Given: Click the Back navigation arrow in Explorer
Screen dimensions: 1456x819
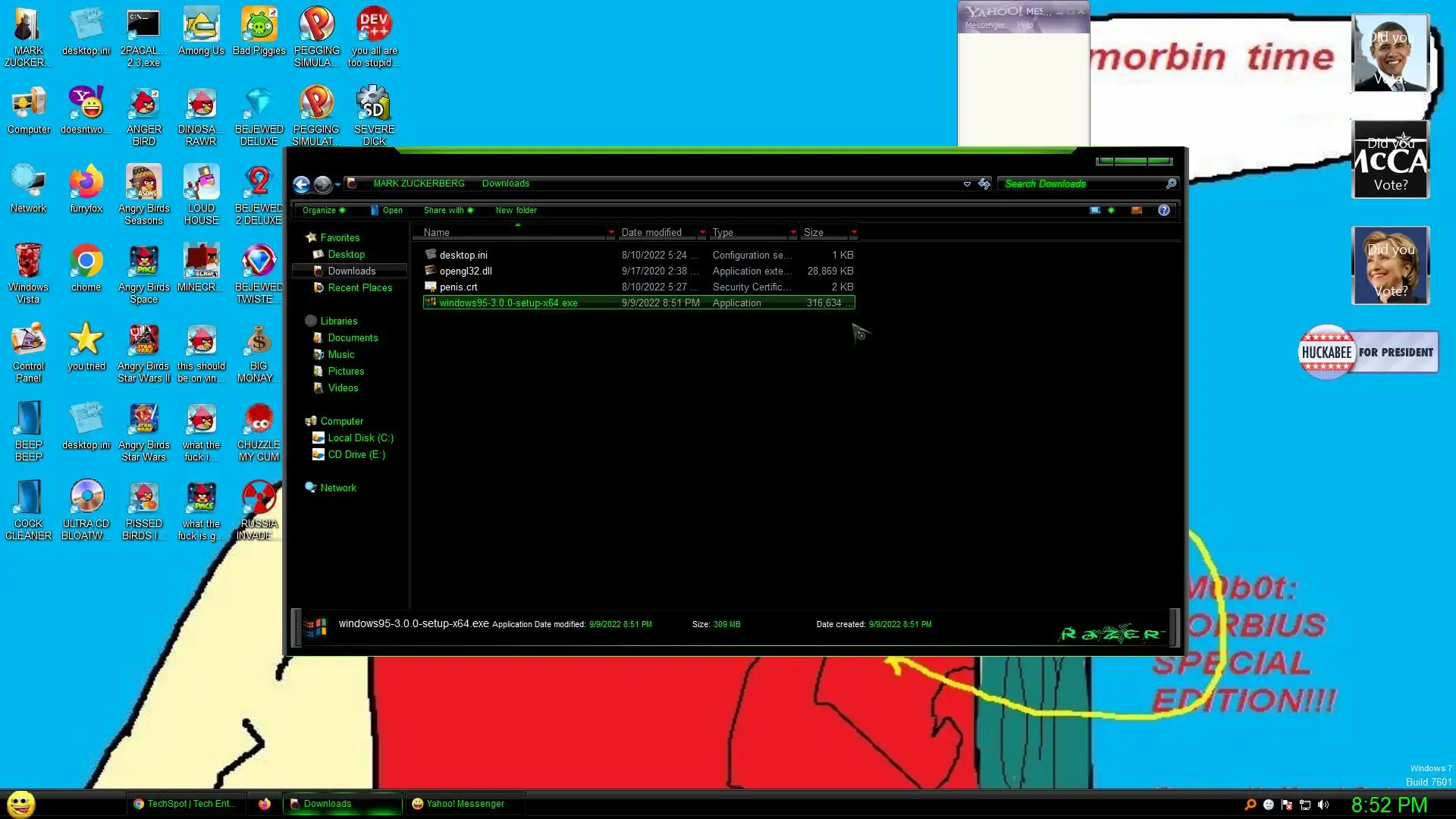Looking at the screenshot, I should click(x=301, y=184).
